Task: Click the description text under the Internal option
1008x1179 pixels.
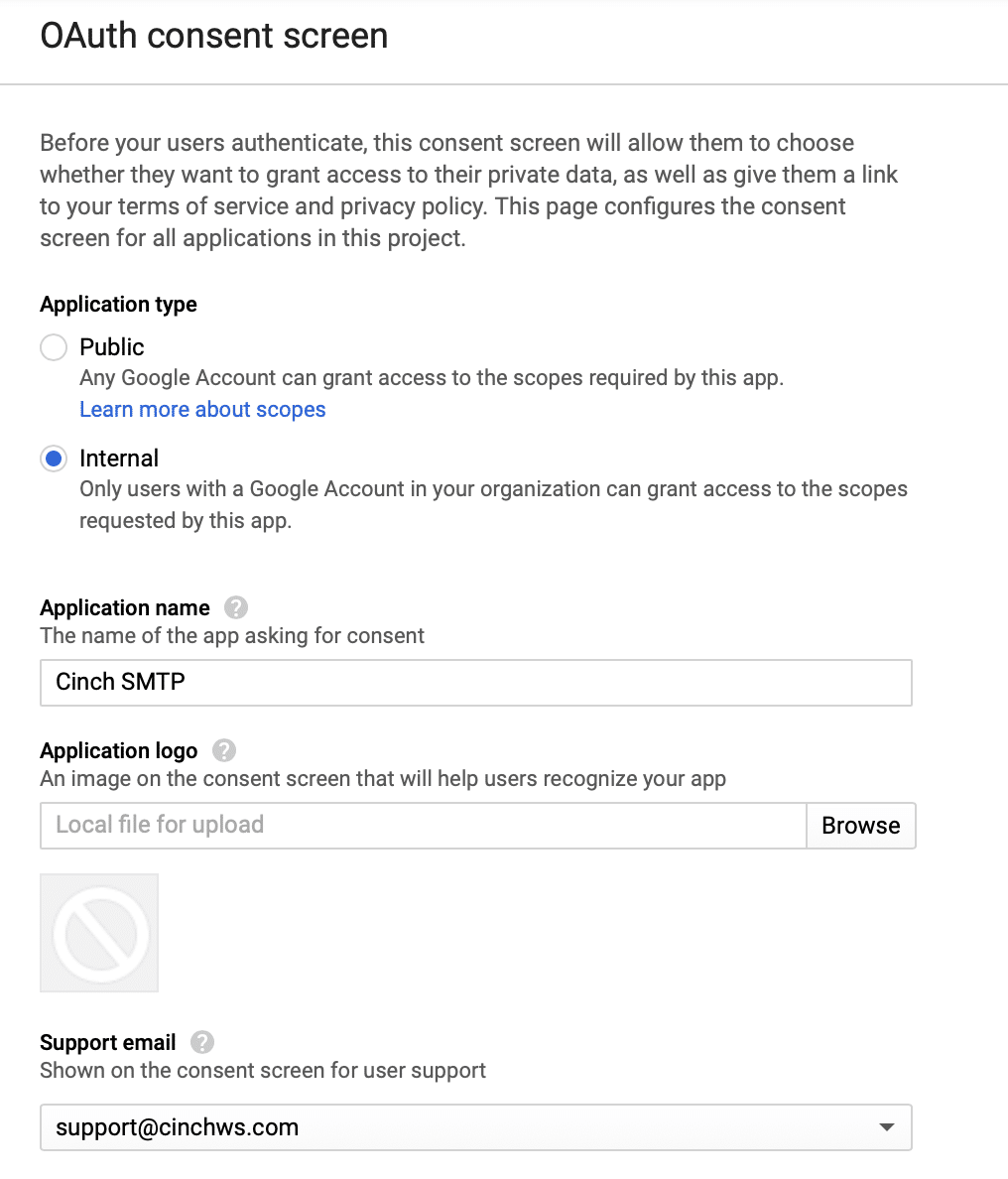Action: [493, 504]
